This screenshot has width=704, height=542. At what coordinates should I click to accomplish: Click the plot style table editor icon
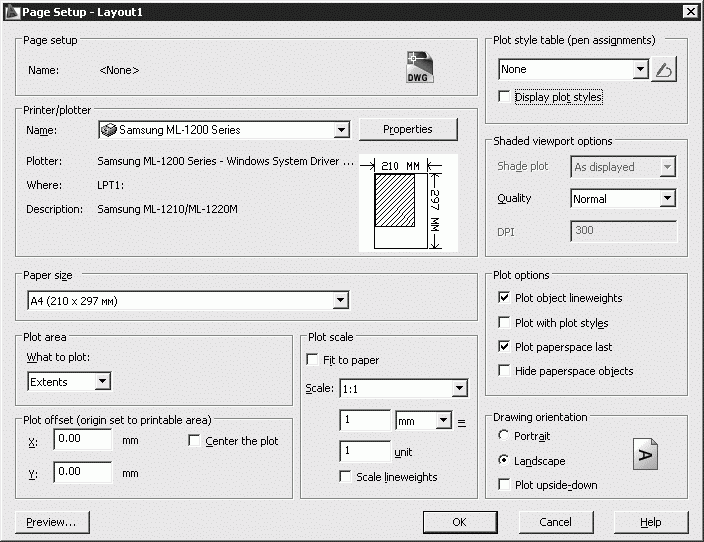[665, 70]
